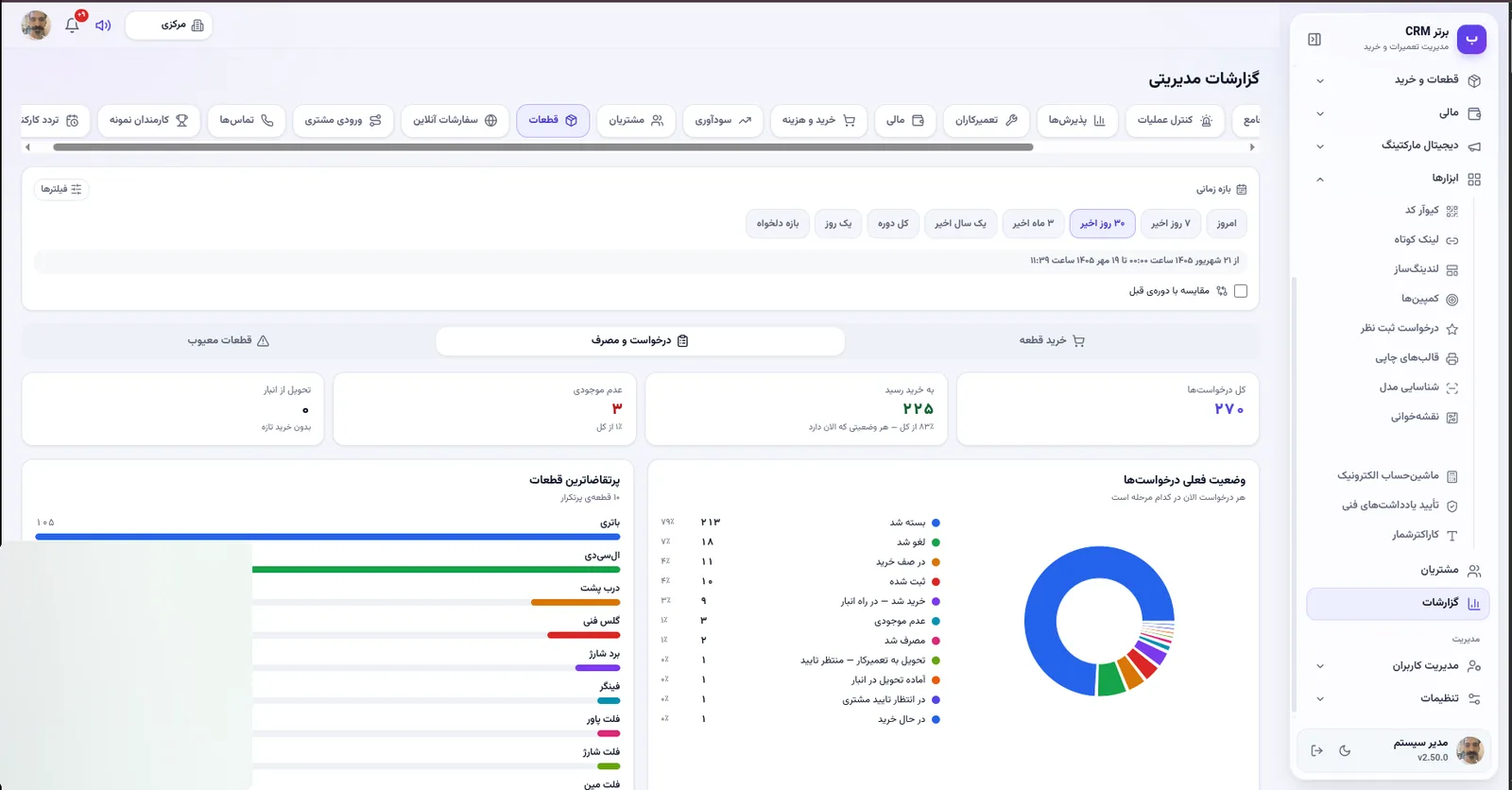Select یک سال اخیر time range
The width and height of the screenshot is (1512, 790).
point(960,224)
